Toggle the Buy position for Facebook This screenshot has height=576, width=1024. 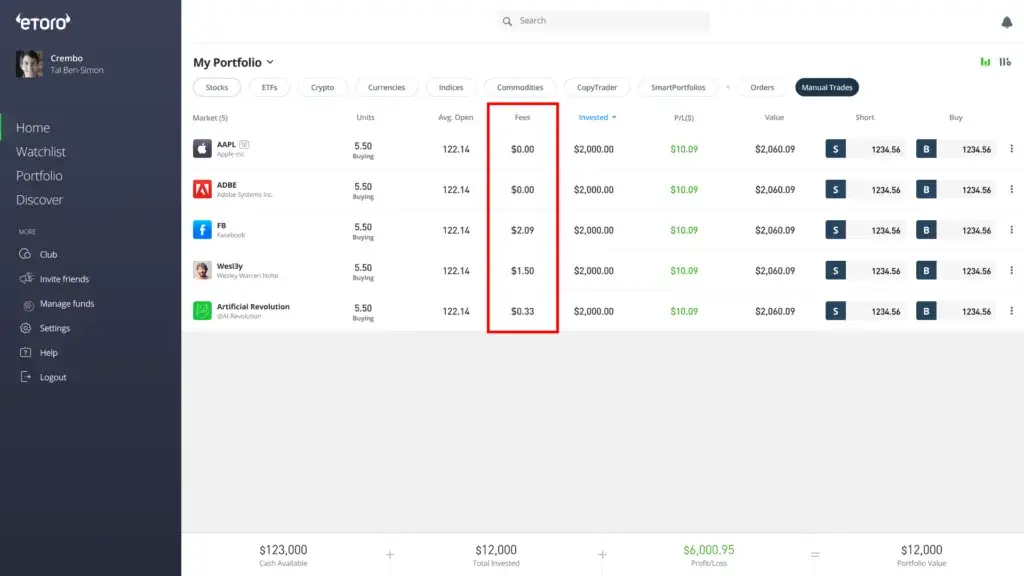926,229
